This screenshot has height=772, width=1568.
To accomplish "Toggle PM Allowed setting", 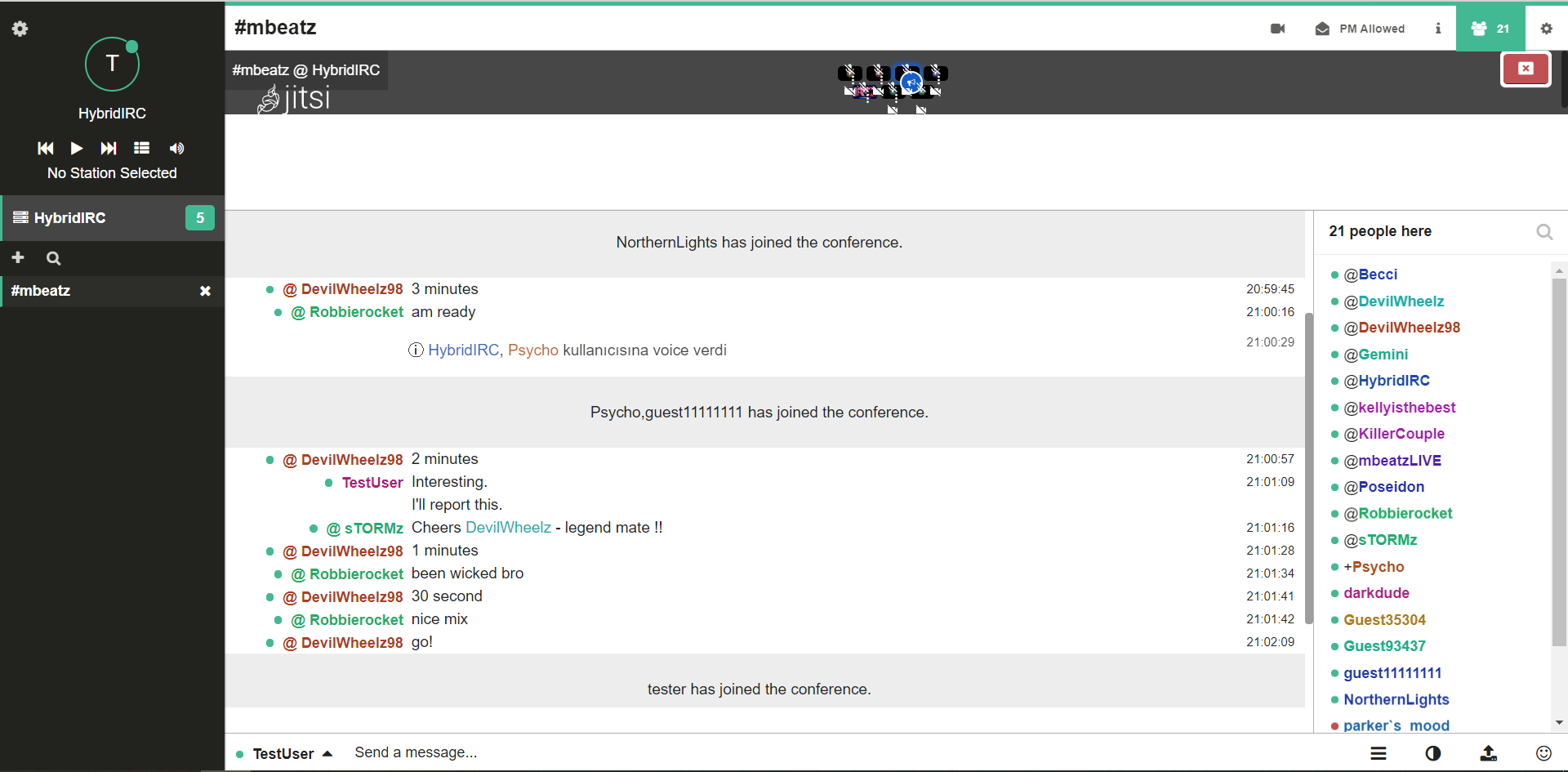I will pos(1360,29).
